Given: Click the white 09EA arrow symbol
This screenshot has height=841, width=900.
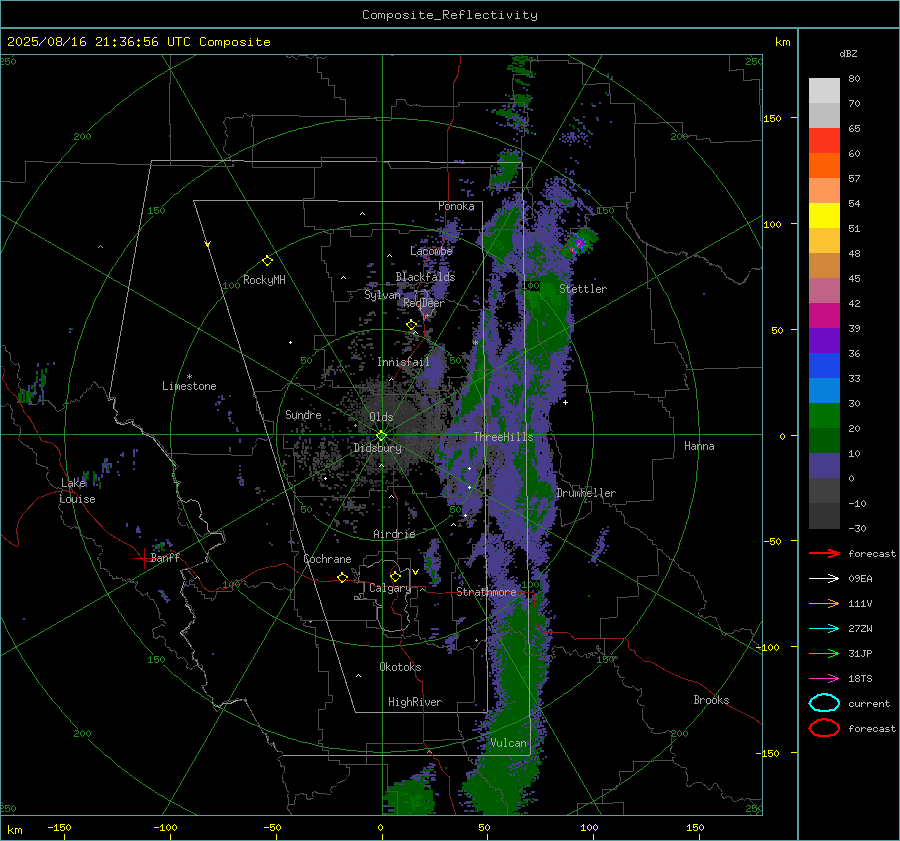Looking at the screenshot, I should 824,579.
